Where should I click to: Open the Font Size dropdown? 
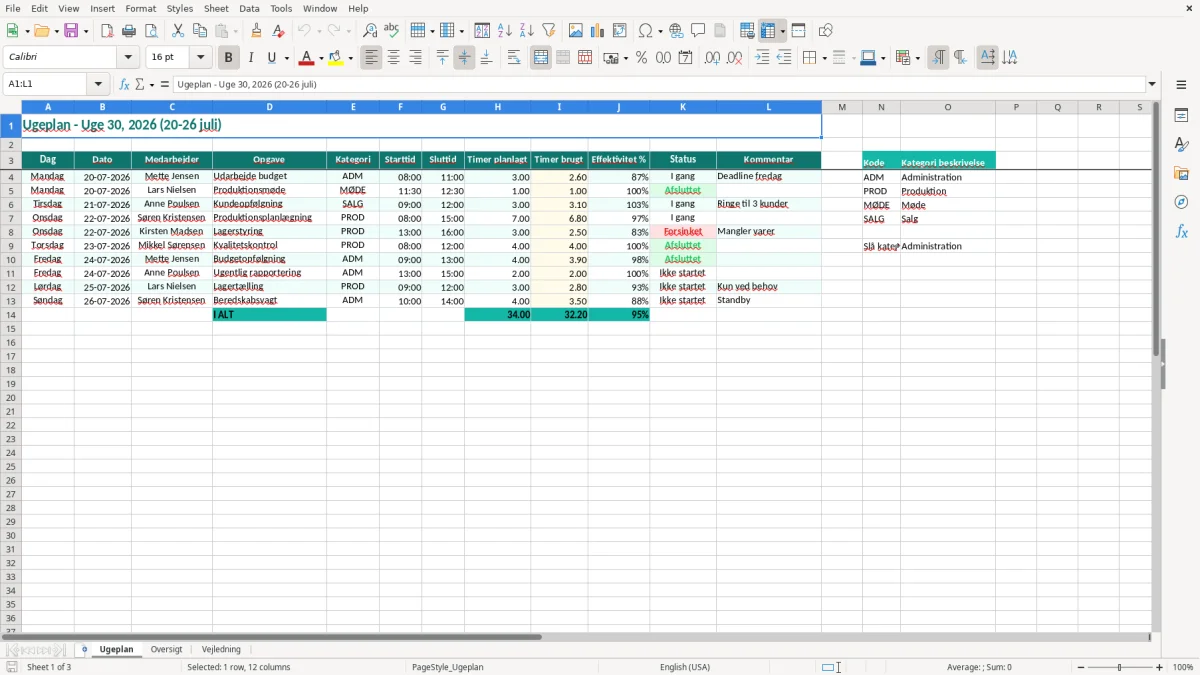click(x=200, y=58)
